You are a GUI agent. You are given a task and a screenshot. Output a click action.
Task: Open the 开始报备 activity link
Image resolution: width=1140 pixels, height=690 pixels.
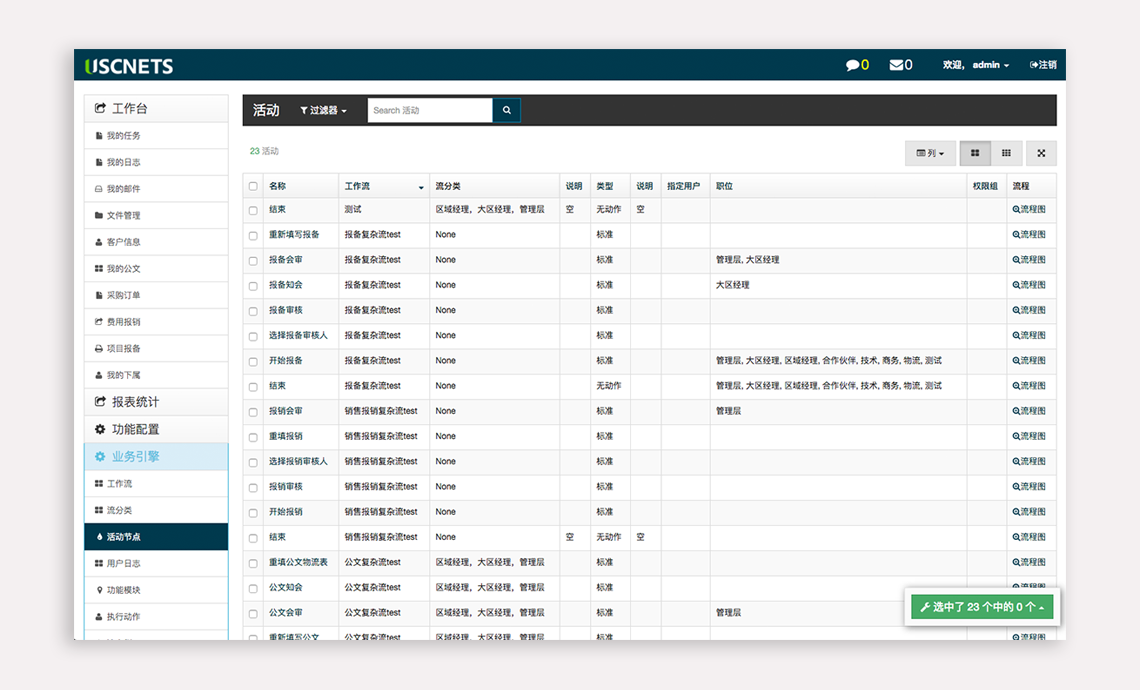[286, 361]
